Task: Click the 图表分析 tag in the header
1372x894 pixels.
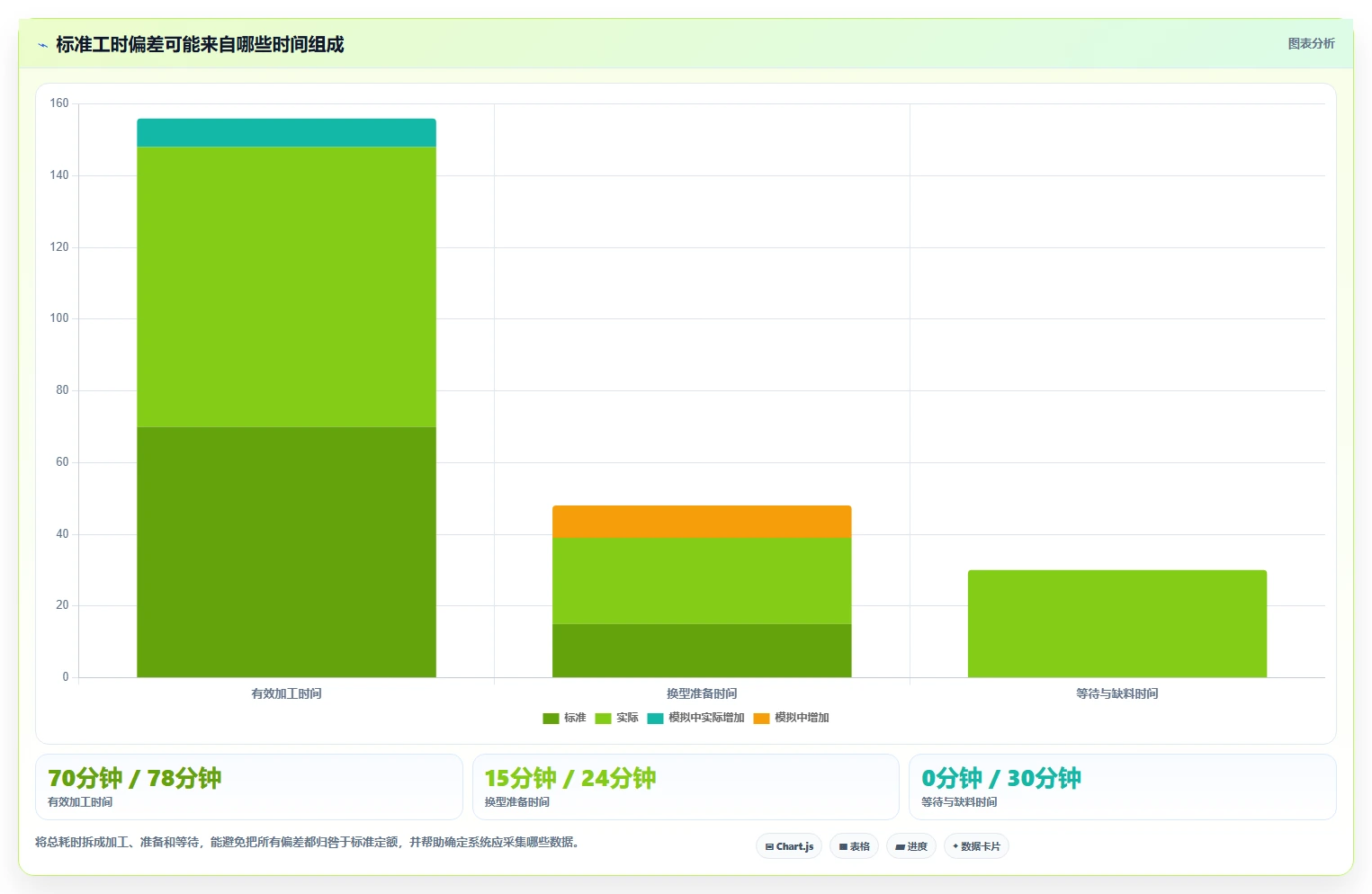Action: 1311,43
